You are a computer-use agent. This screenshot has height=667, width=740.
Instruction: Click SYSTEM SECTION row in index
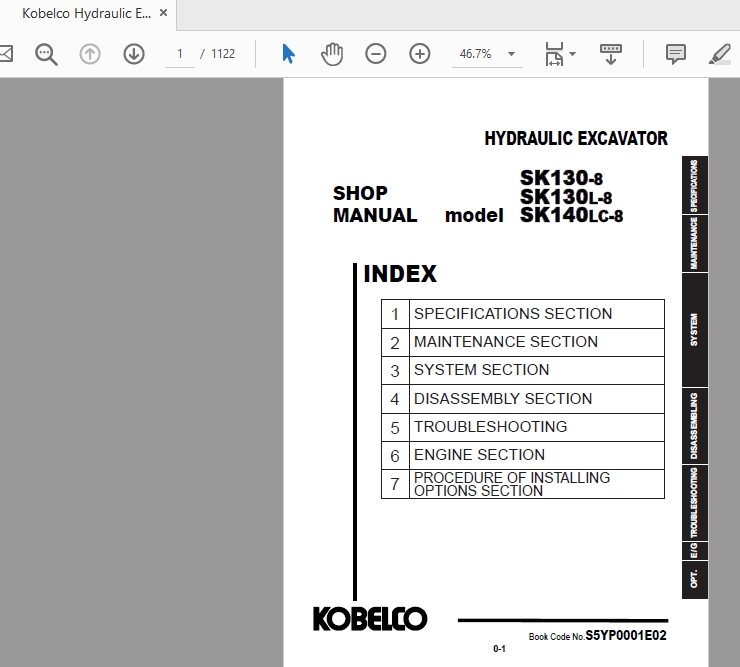pyautogui.click(x=523, y=370)
